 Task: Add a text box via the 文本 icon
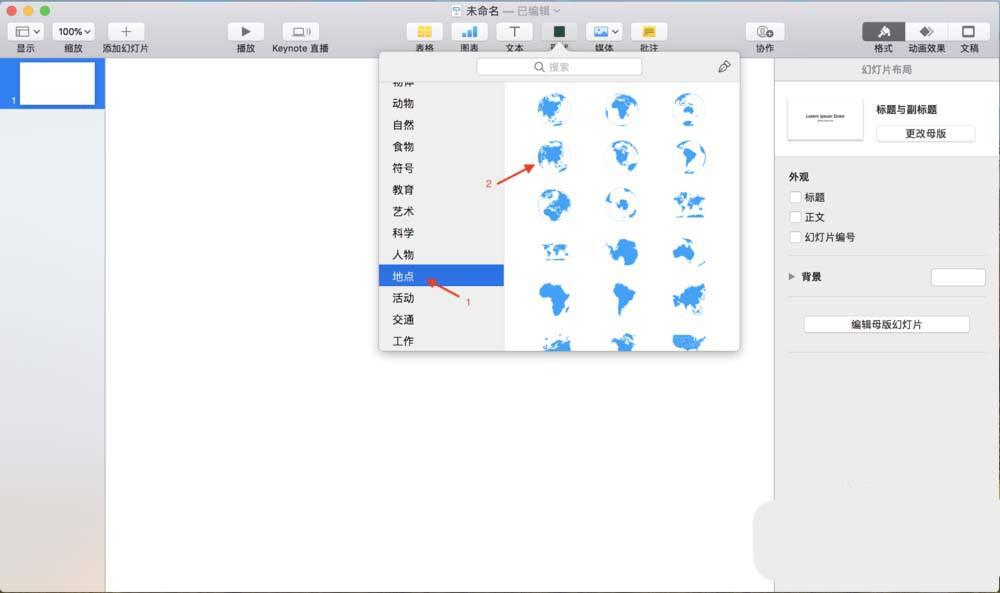click(x=514, y=33)
